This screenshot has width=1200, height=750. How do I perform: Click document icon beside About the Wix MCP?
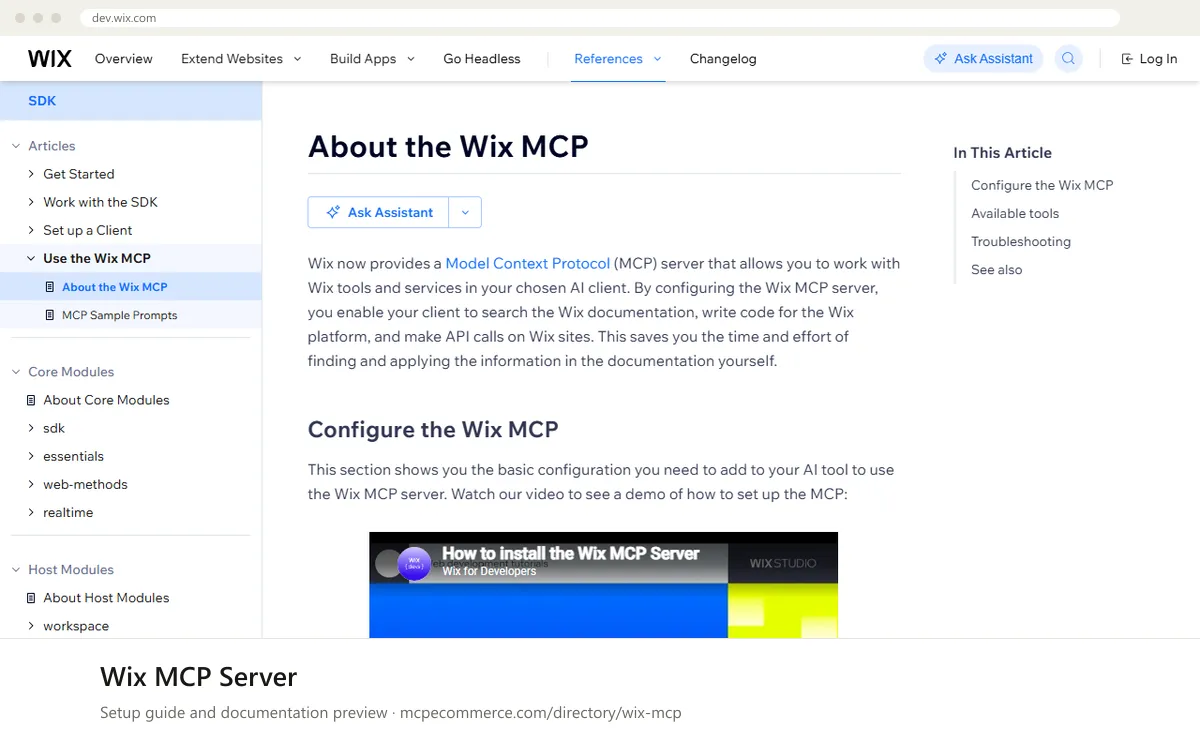point(50,287)
